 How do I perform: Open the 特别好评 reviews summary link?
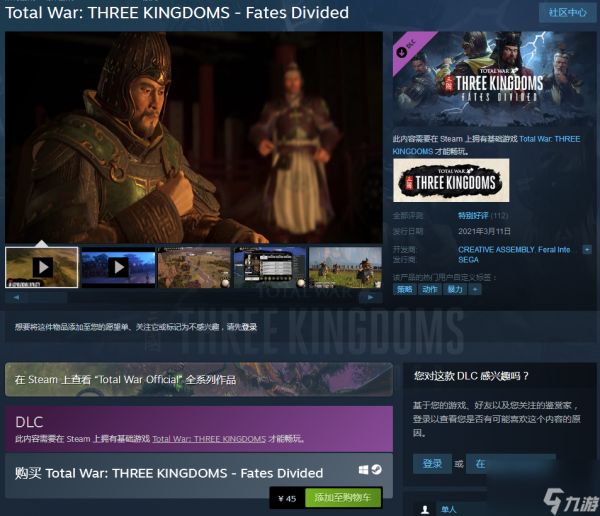pos(473,216)
